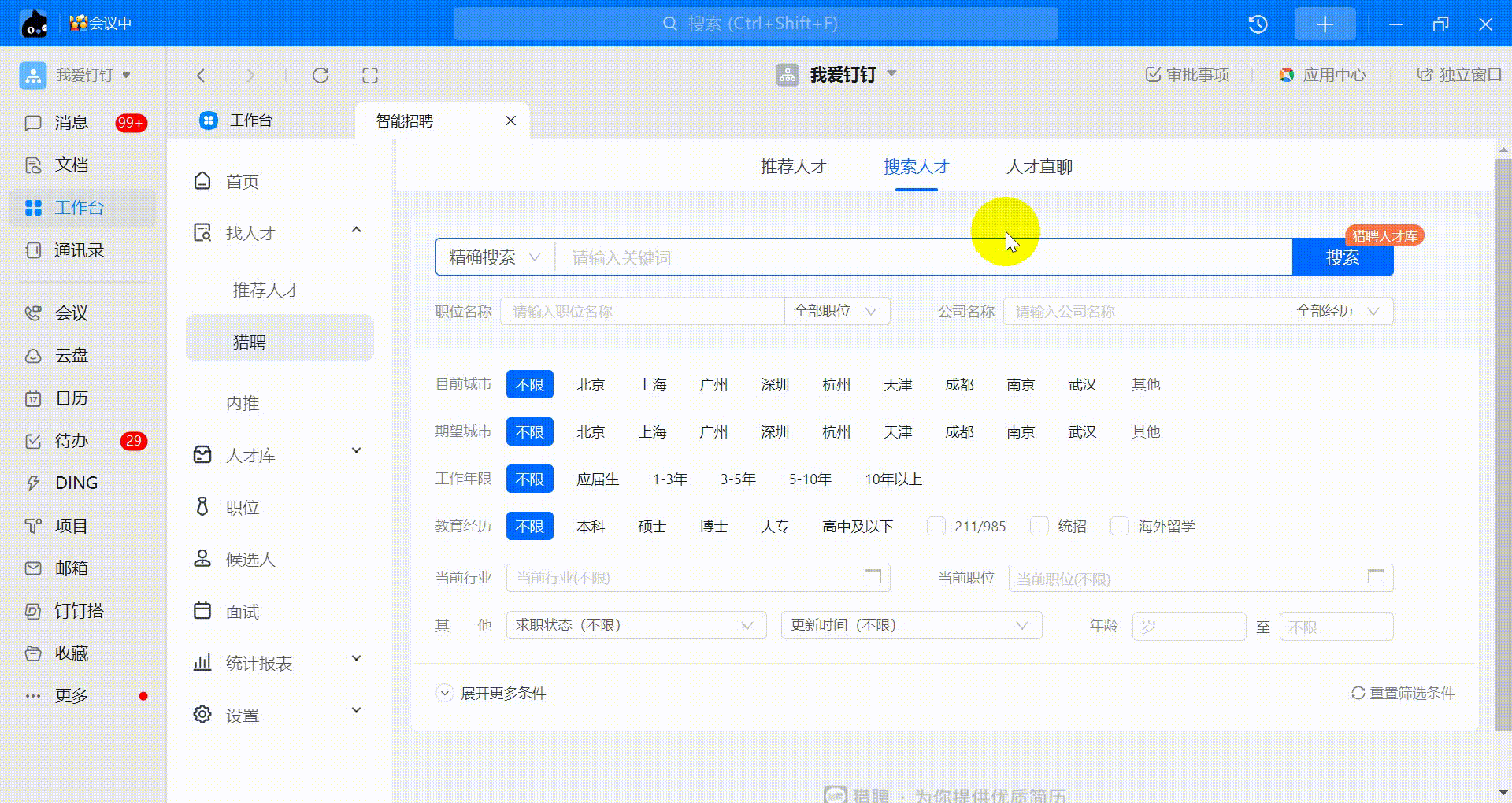Switch to the 推荐人才 tab
Image resolution: width=1512 pixels, height=803 pixels.
(793, 167)
